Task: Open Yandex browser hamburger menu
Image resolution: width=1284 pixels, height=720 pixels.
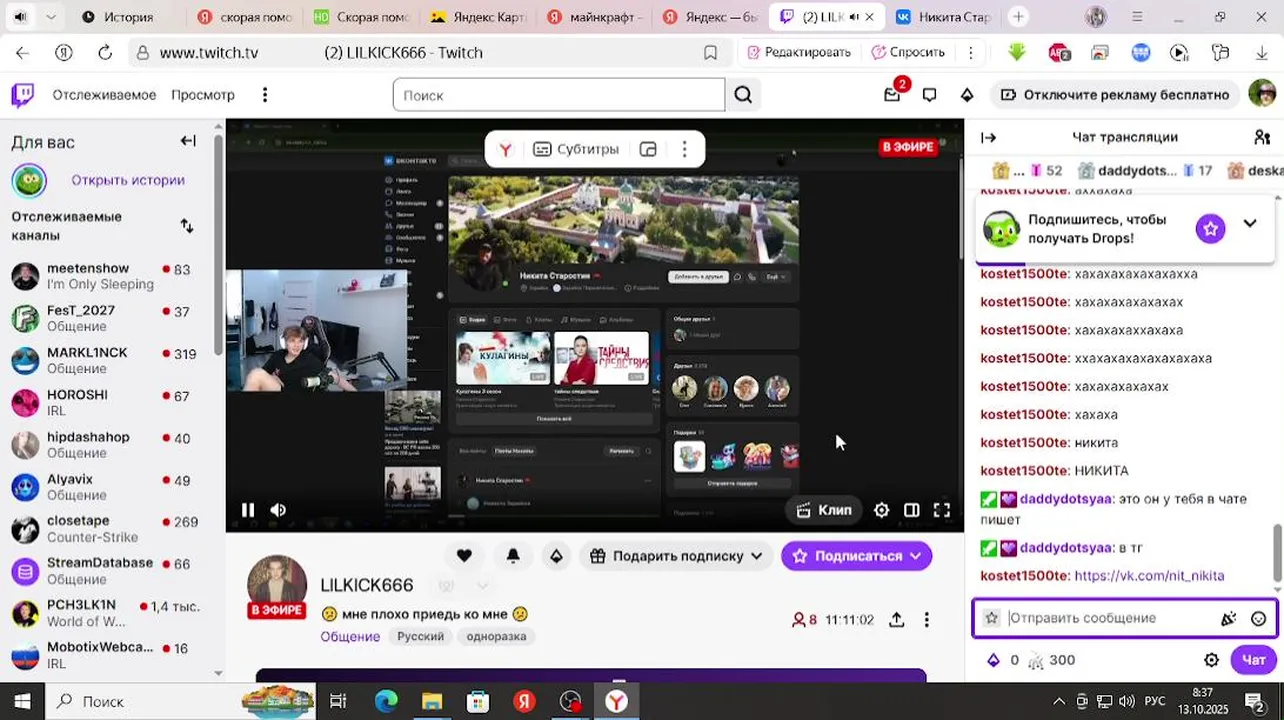Action: 1137,17
